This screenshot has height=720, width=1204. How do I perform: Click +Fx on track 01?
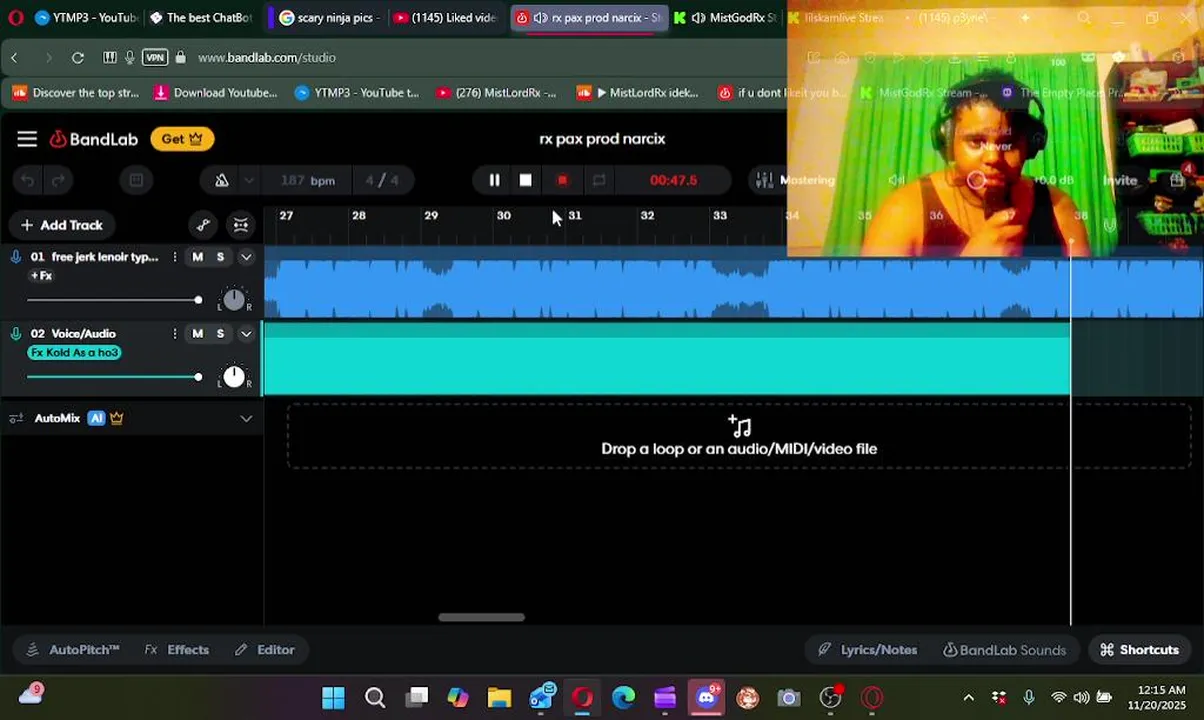[41, 276]
